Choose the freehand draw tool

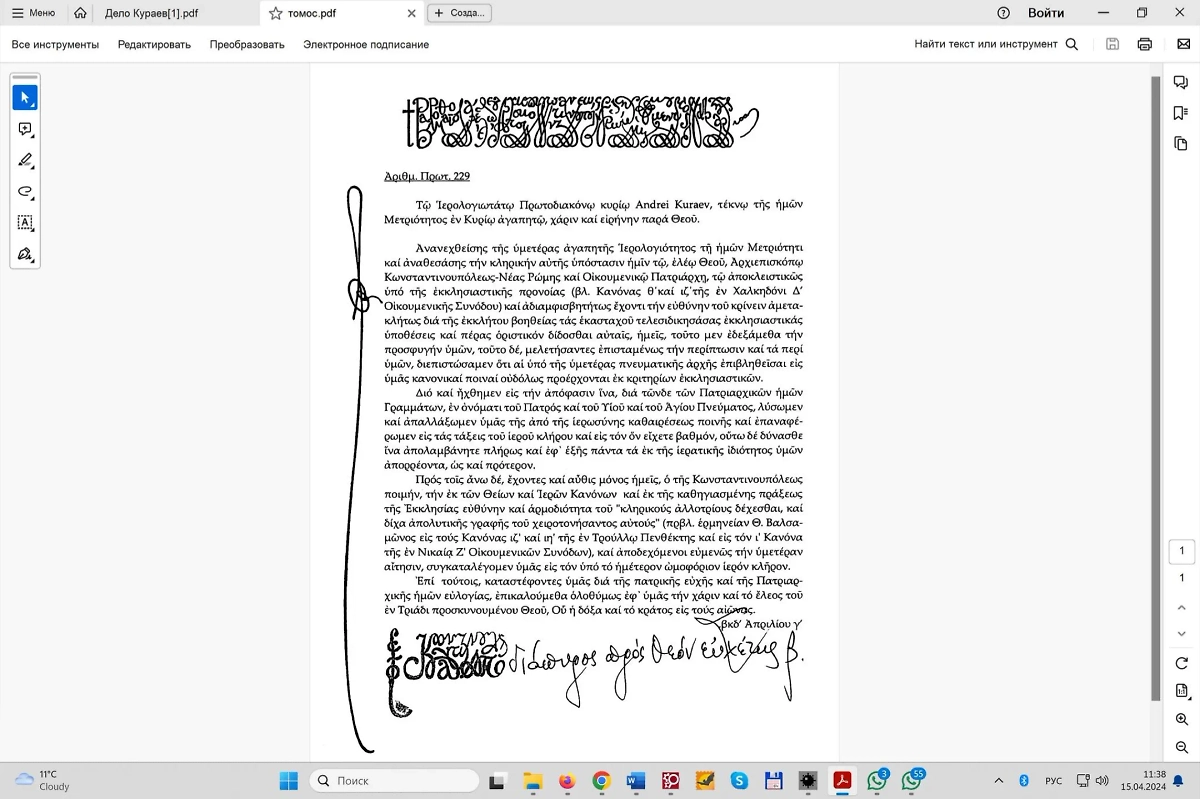25,191
